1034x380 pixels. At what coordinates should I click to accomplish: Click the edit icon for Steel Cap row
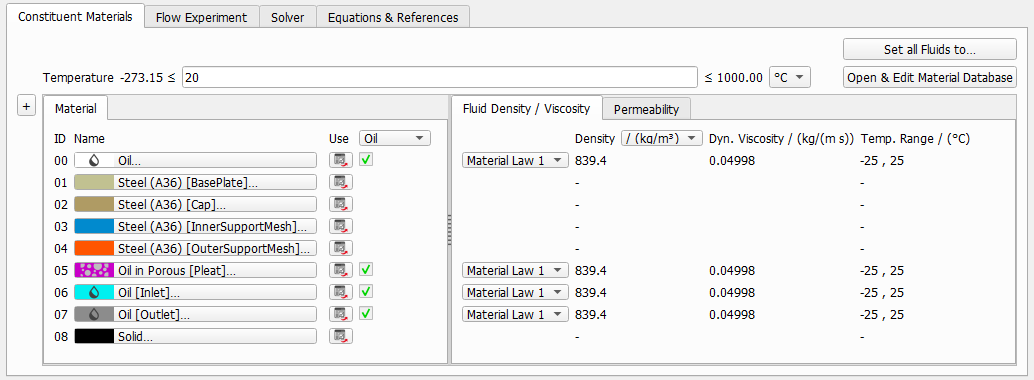tap(341, 205)
